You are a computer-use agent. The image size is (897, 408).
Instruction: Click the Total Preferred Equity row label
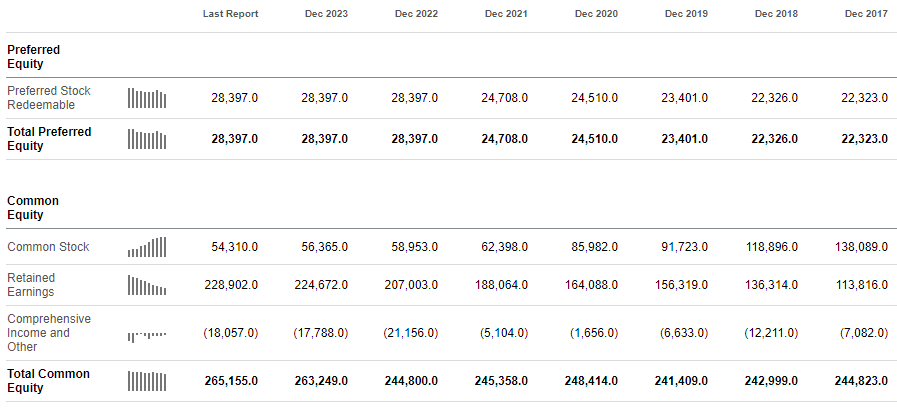point(49,139)
